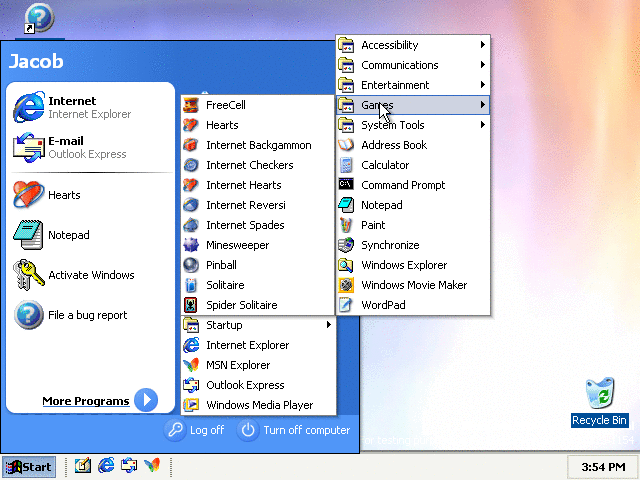Click the Calculator icon

(x=346, y=165)
